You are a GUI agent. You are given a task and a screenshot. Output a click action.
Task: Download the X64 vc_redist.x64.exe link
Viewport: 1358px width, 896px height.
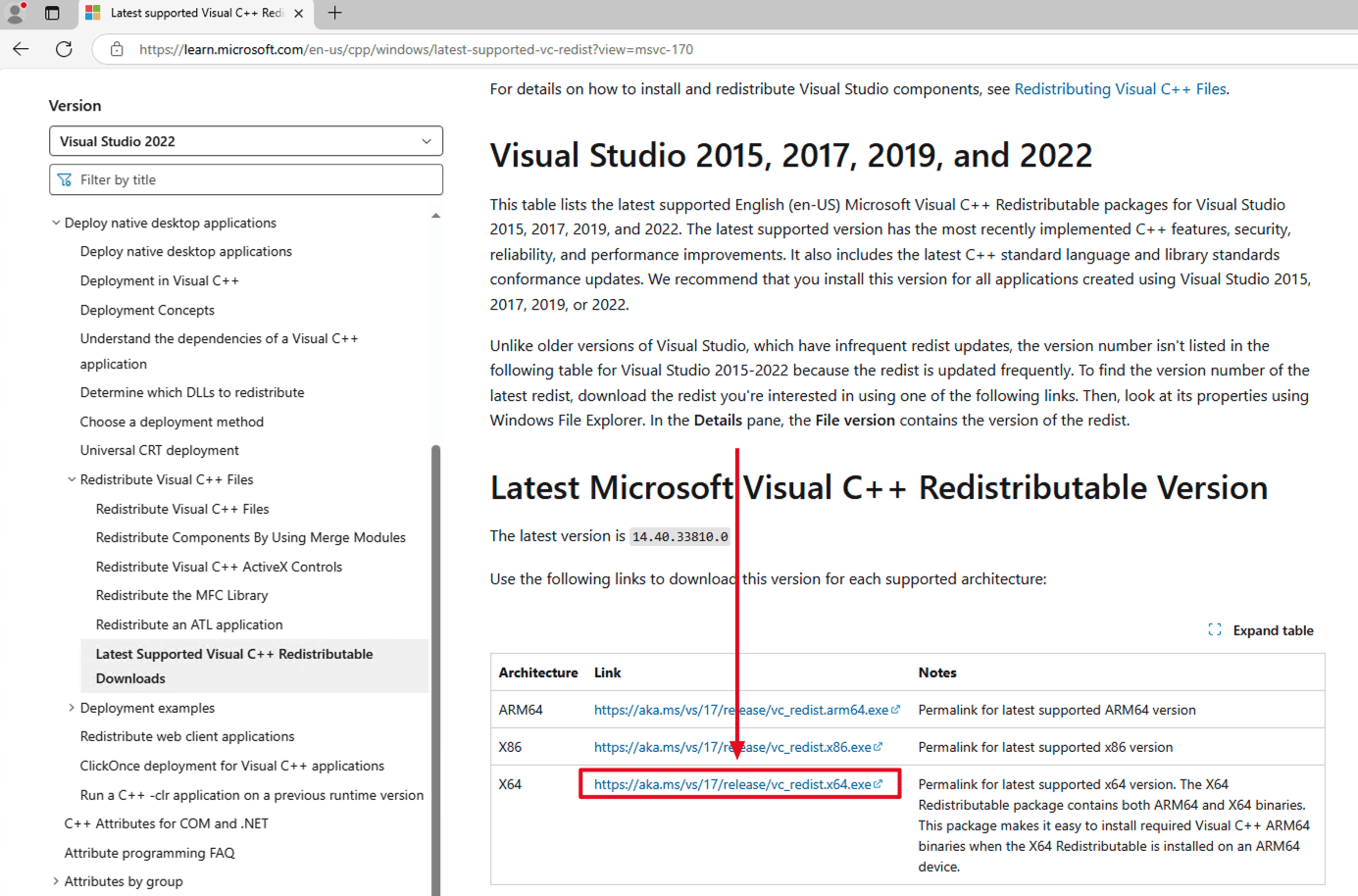737,784
